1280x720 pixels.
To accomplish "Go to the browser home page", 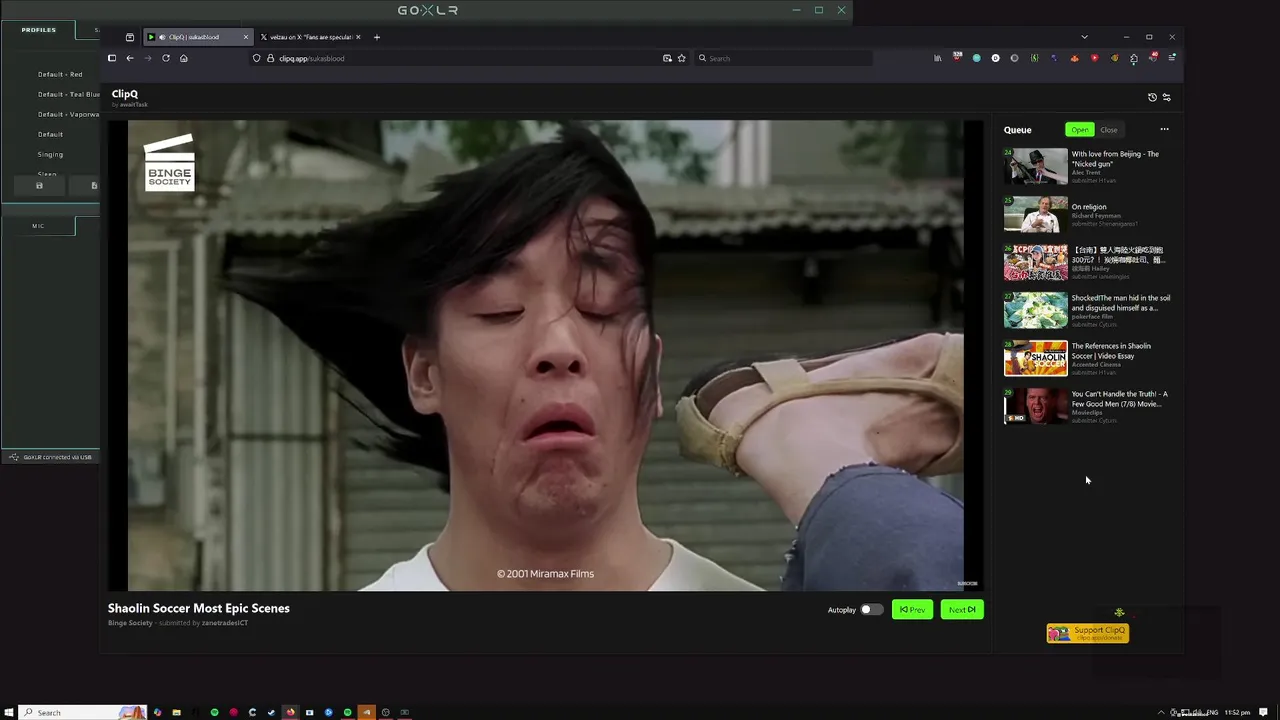I will (184, 58).
